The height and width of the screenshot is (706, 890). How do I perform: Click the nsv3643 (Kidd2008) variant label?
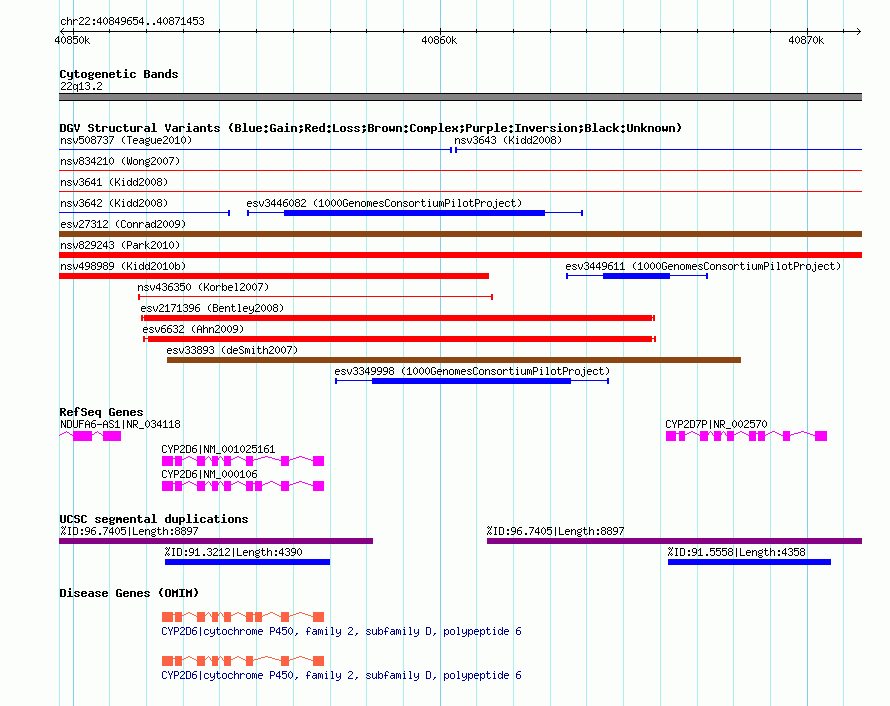(508, 140)
